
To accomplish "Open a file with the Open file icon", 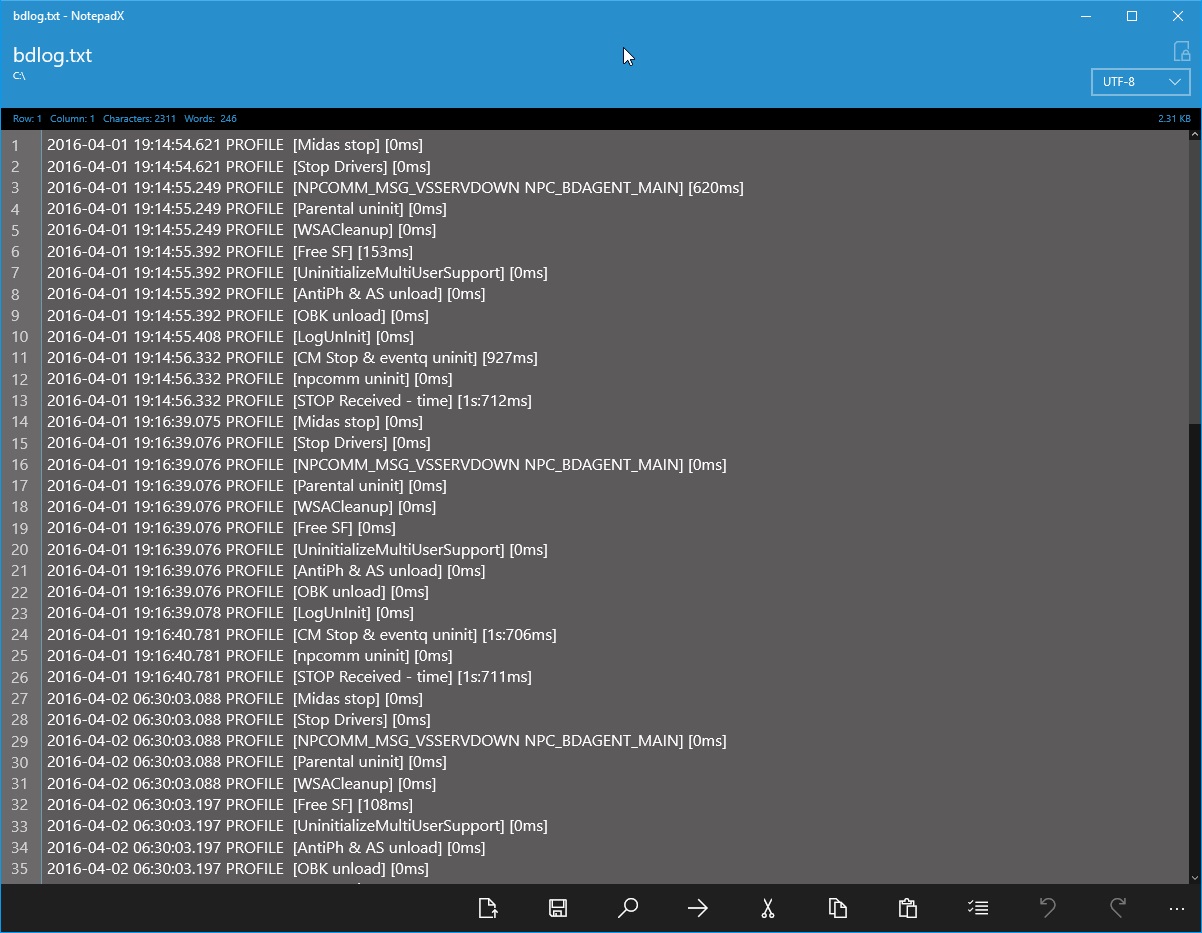I will pyautogui.click(x=488, y=908).
